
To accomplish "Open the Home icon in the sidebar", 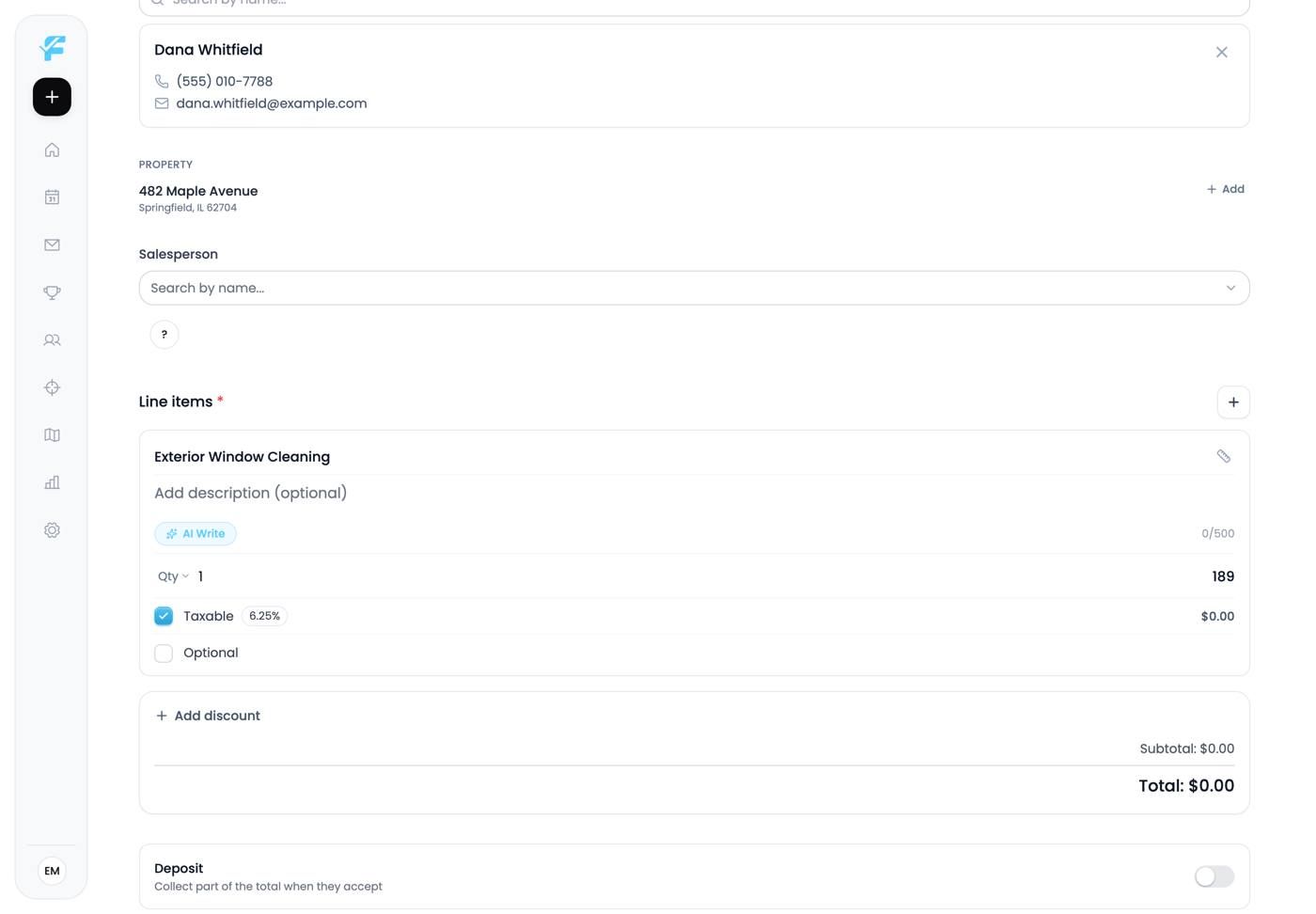I will pyautogui.click(x=52, y=150).
